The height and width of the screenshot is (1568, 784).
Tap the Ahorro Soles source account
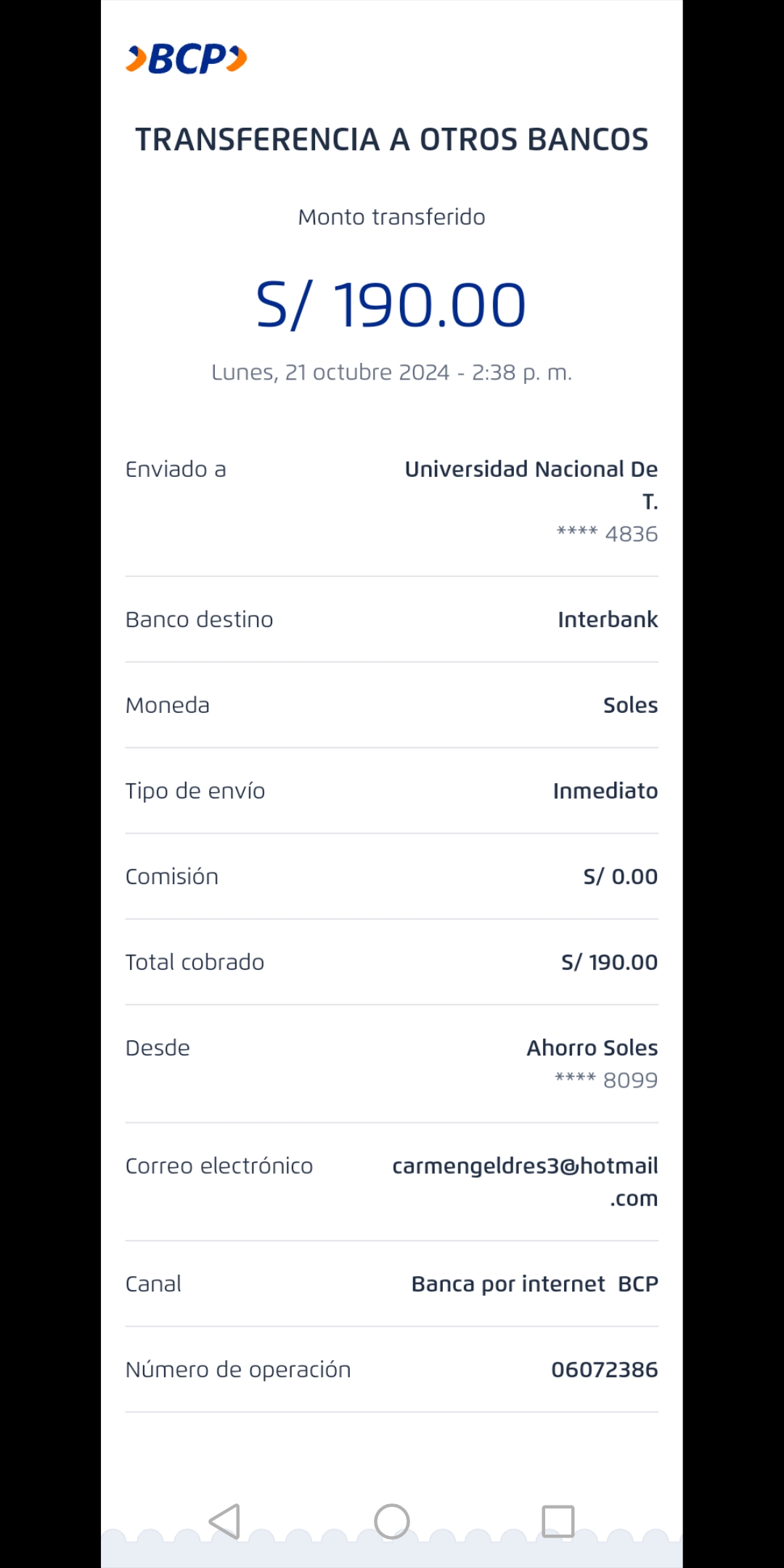592,1048
